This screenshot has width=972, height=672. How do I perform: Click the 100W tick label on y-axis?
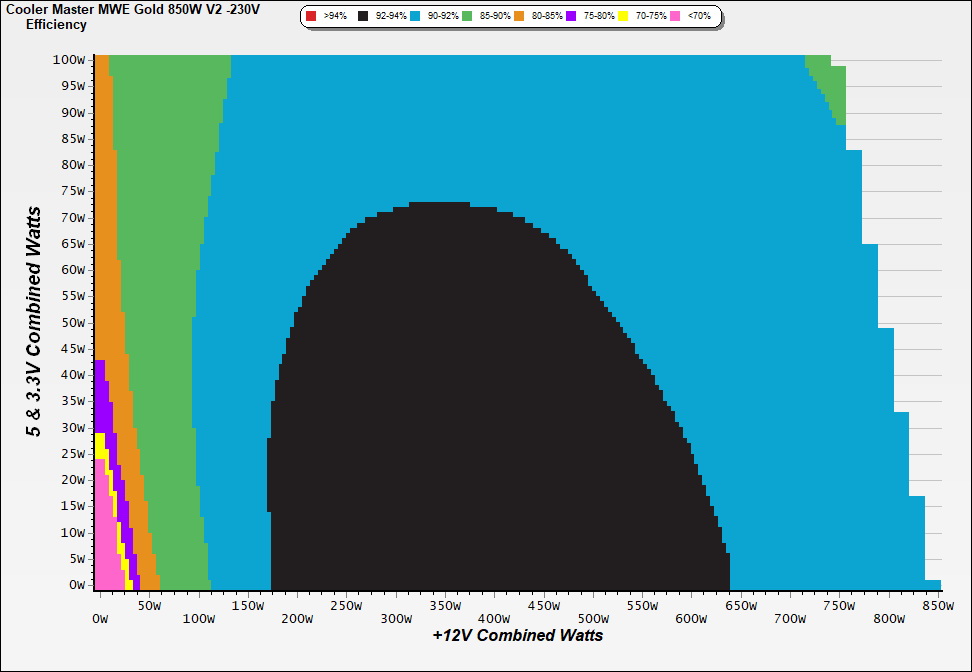click(69, 59)
